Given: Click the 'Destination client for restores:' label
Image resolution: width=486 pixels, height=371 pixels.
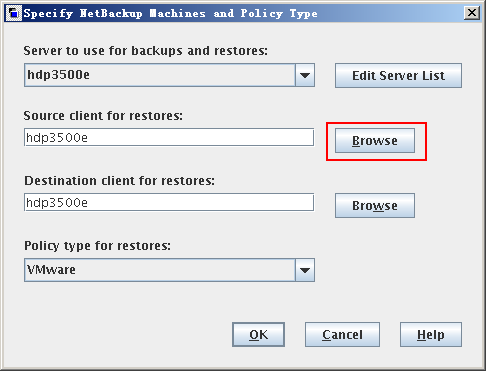Looking at the screenshot, I should click(119, 181).
